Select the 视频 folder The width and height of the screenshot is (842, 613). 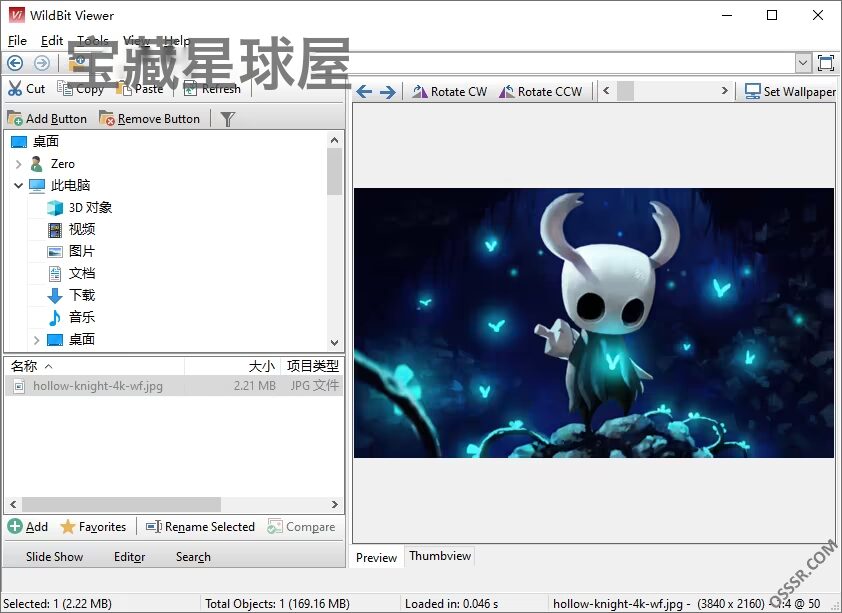[x=82, y=230]
